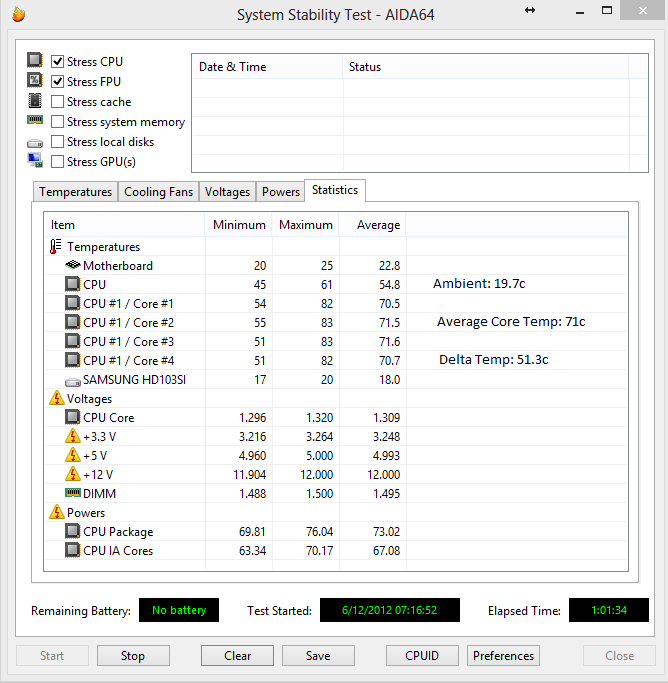
Task: Click the Maximum column header
Action: click(x=305, y=225)
